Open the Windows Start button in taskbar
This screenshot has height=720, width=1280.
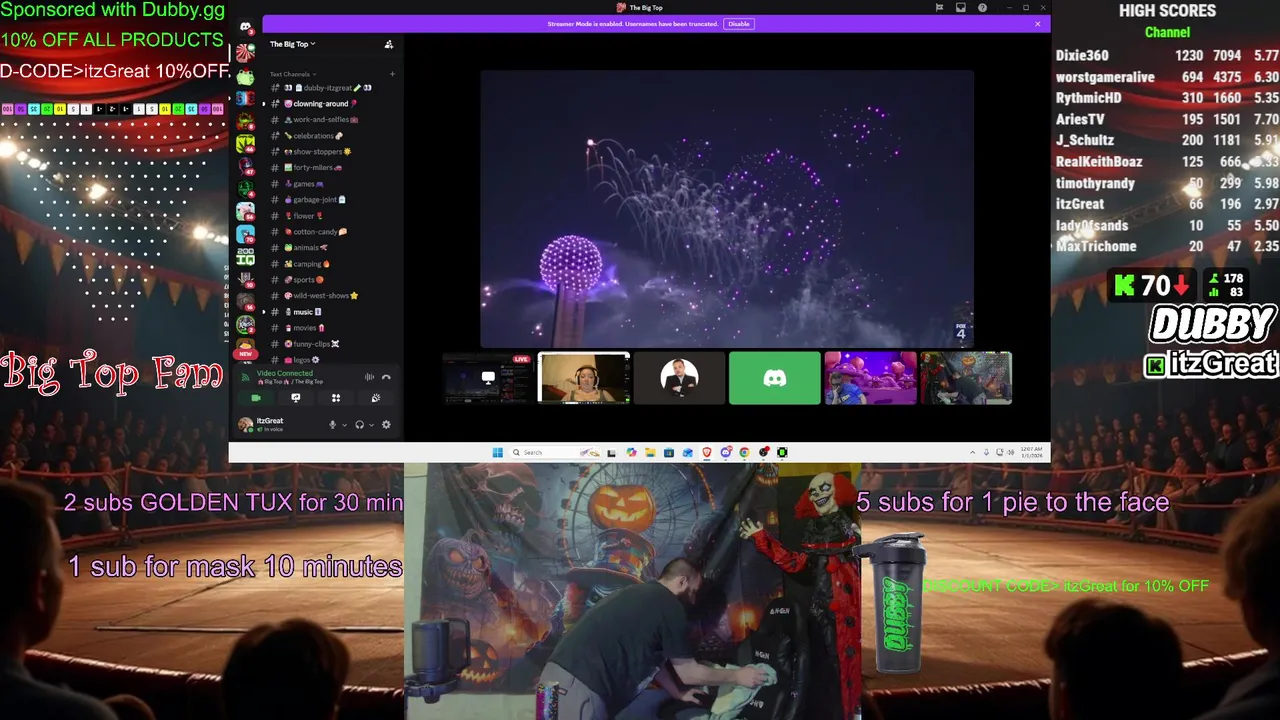pos(497,452)
